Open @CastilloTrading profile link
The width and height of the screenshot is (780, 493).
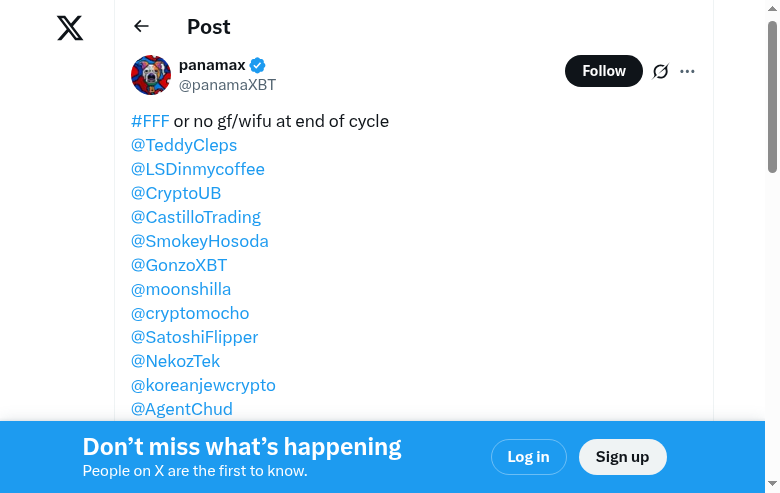(x=196, y=217)
